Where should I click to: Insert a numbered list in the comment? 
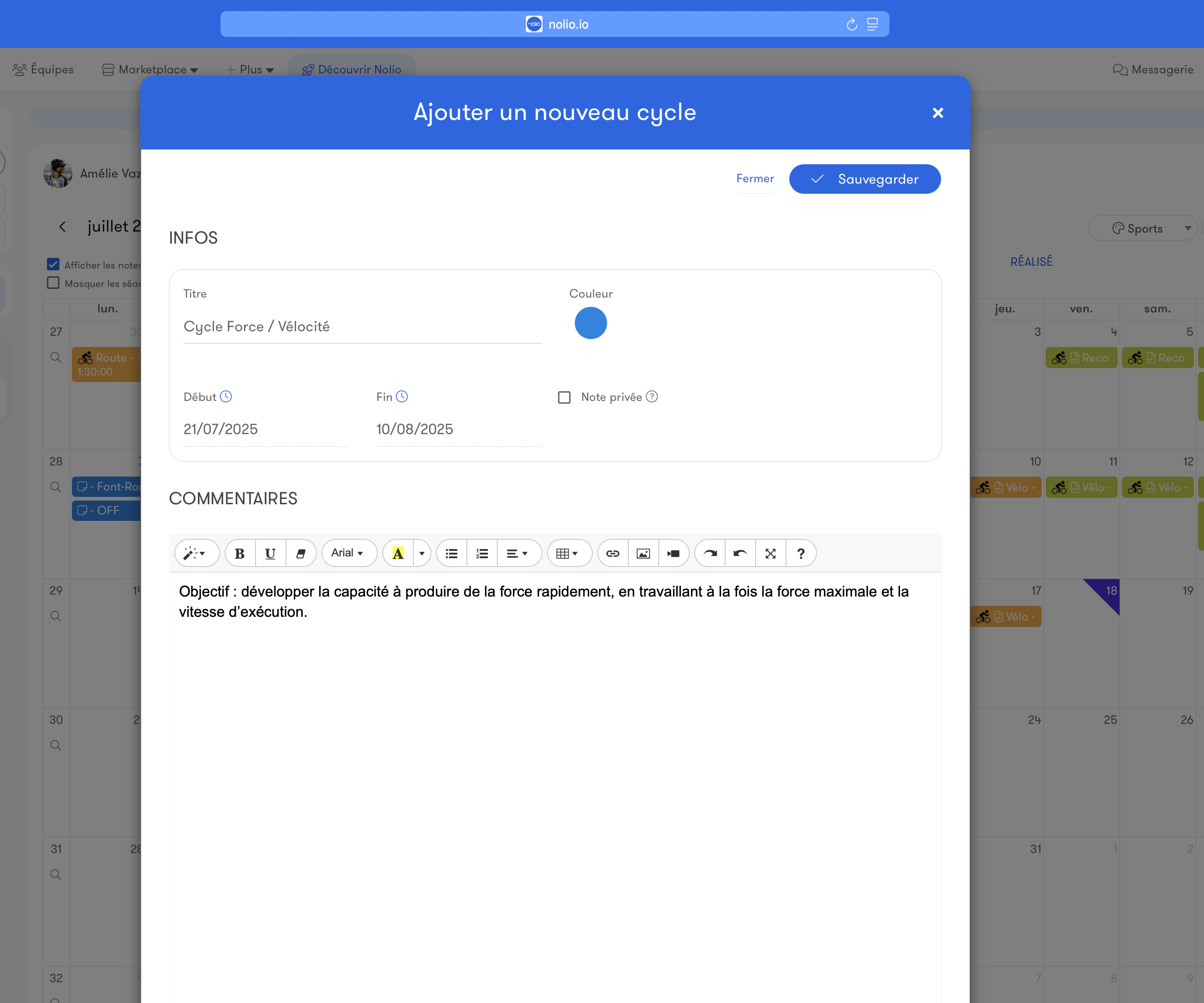pyautogui.click(x=482, y=553)
